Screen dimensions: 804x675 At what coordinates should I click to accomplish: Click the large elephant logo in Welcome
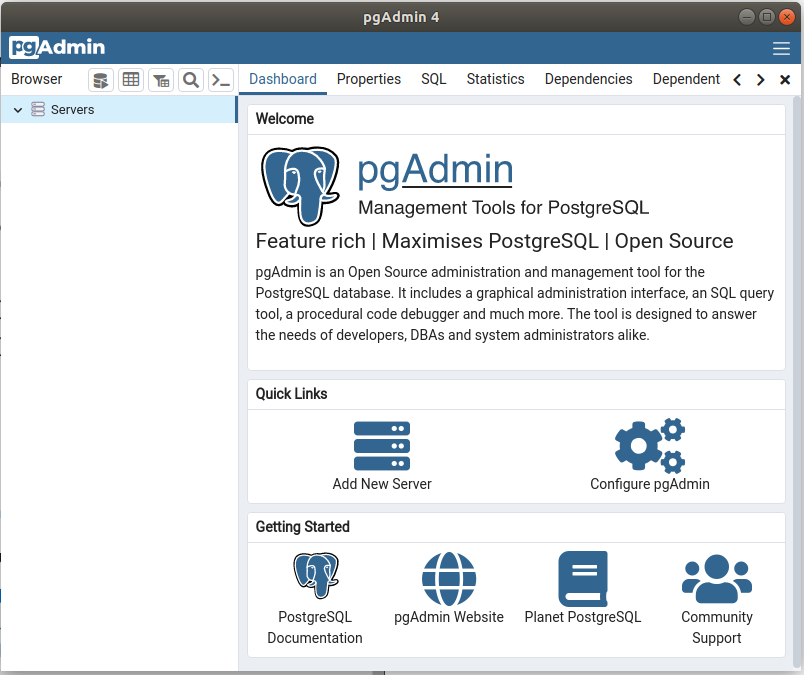300,186
